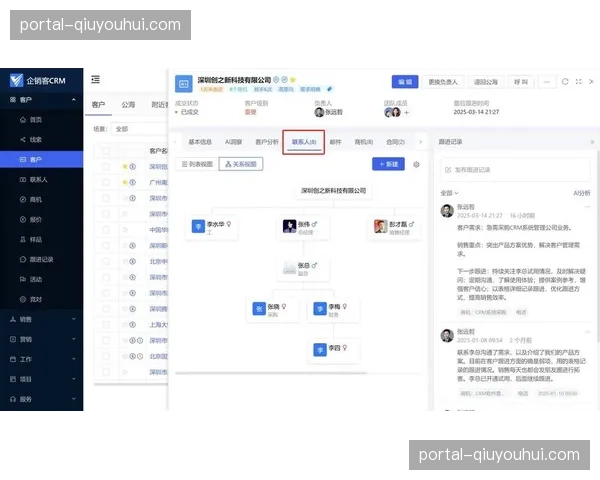The width and height of the screenshot is (600, 480).
Task: Click the AI分析 link in follow-up records
Action: point(582,193)
